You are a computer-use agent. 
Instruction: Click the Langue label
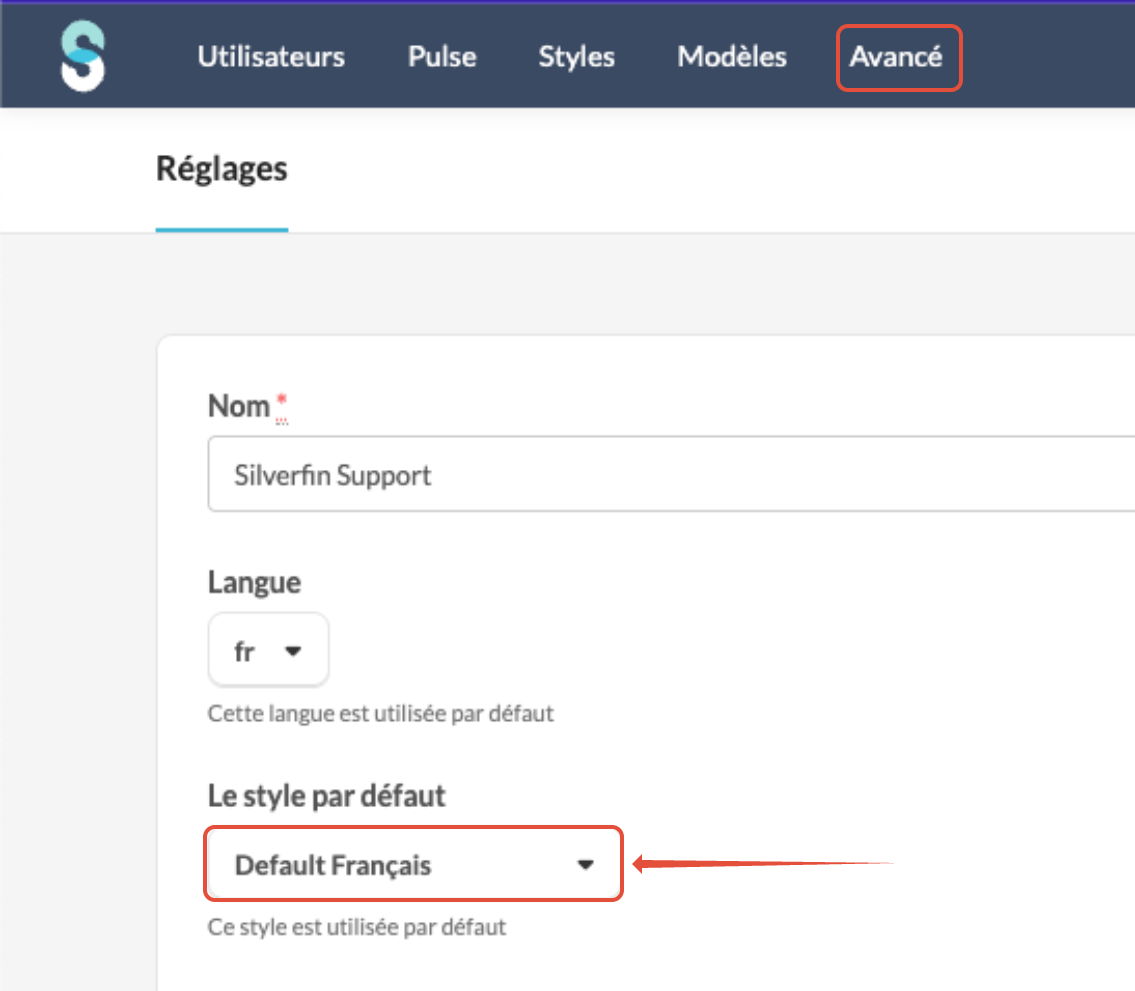pos(254,582)
